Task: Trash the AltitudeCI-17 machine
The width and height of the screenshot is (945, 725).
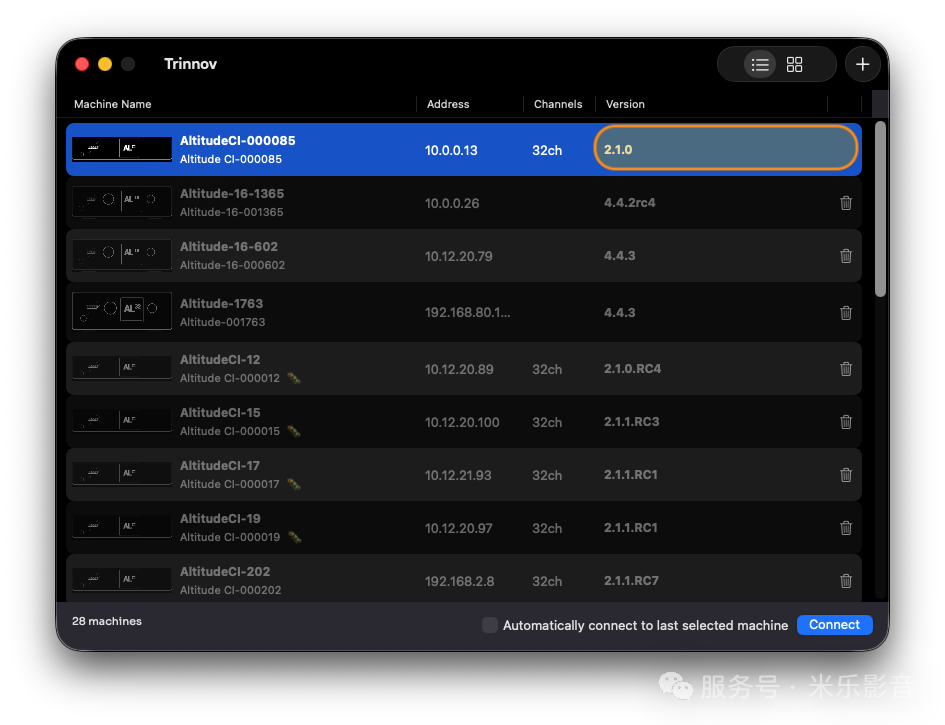Action: (846, 475)
